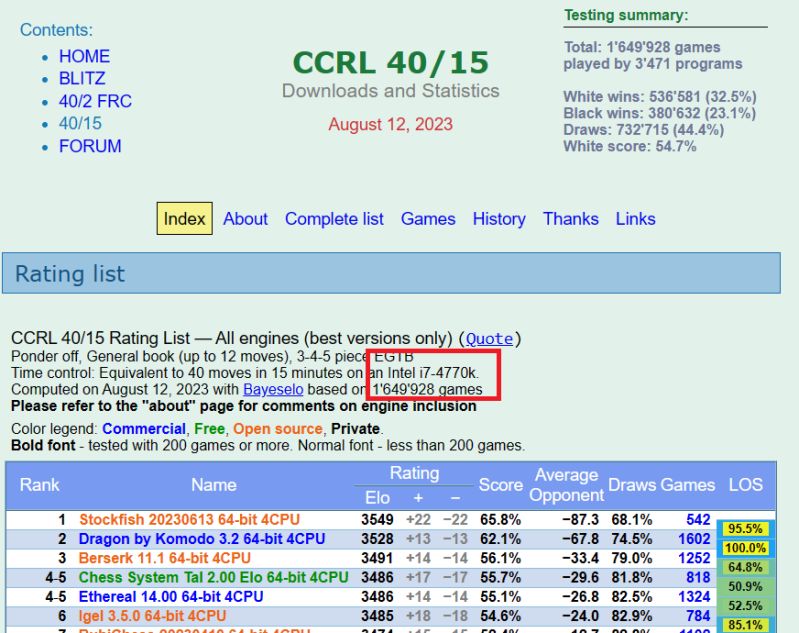
Task: Click Dragon's Elo value 3528
Action: click(377, 539)
